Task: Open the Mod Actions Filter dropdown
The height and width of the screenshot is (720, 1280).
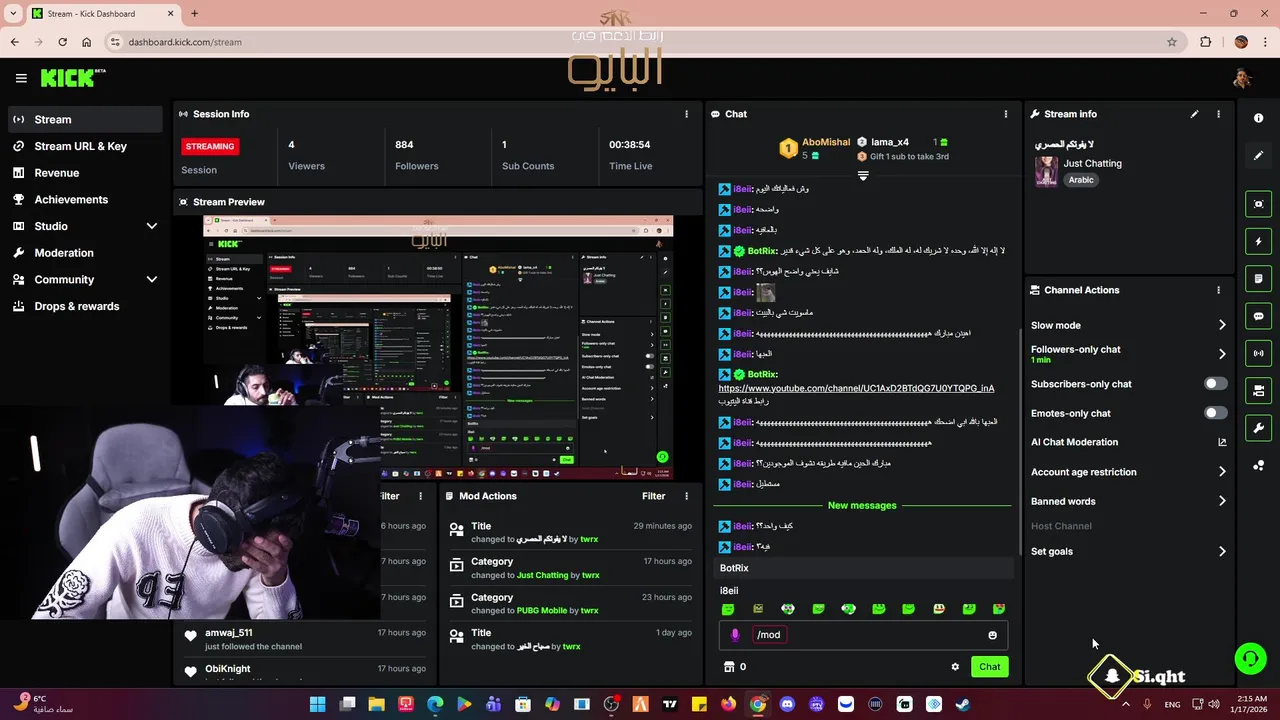Action: [x=653, y=496]
